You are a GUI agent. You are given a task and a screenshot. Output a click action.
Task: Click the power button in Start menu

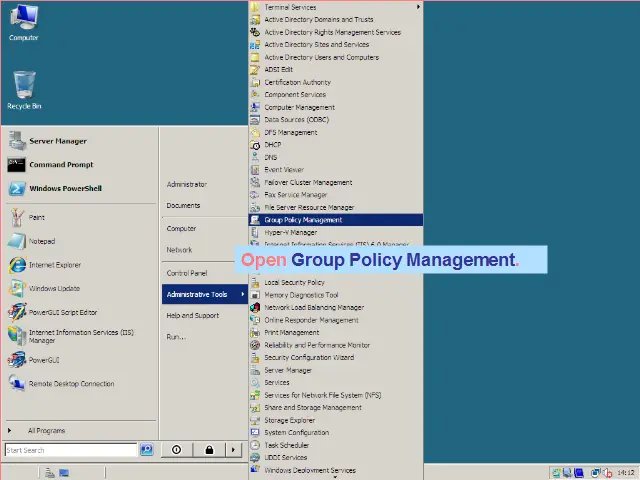[176, 450]
